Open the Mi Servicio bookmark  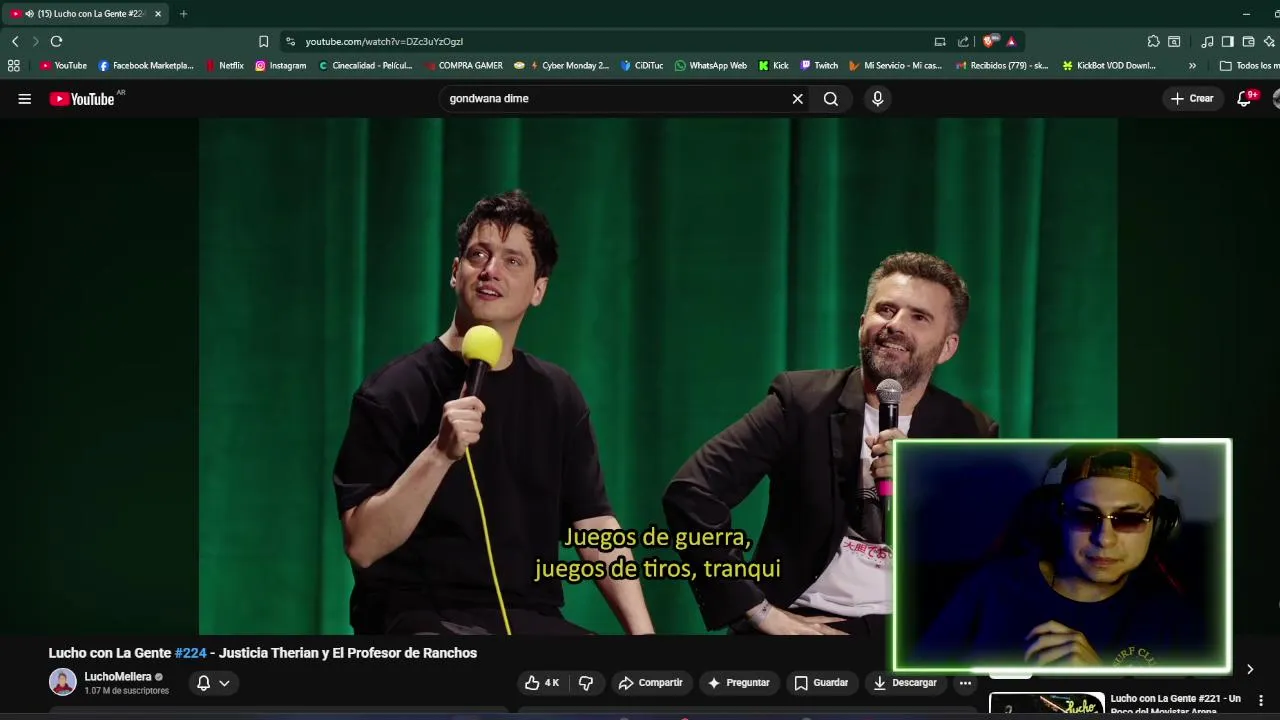[x=895, y=65]
